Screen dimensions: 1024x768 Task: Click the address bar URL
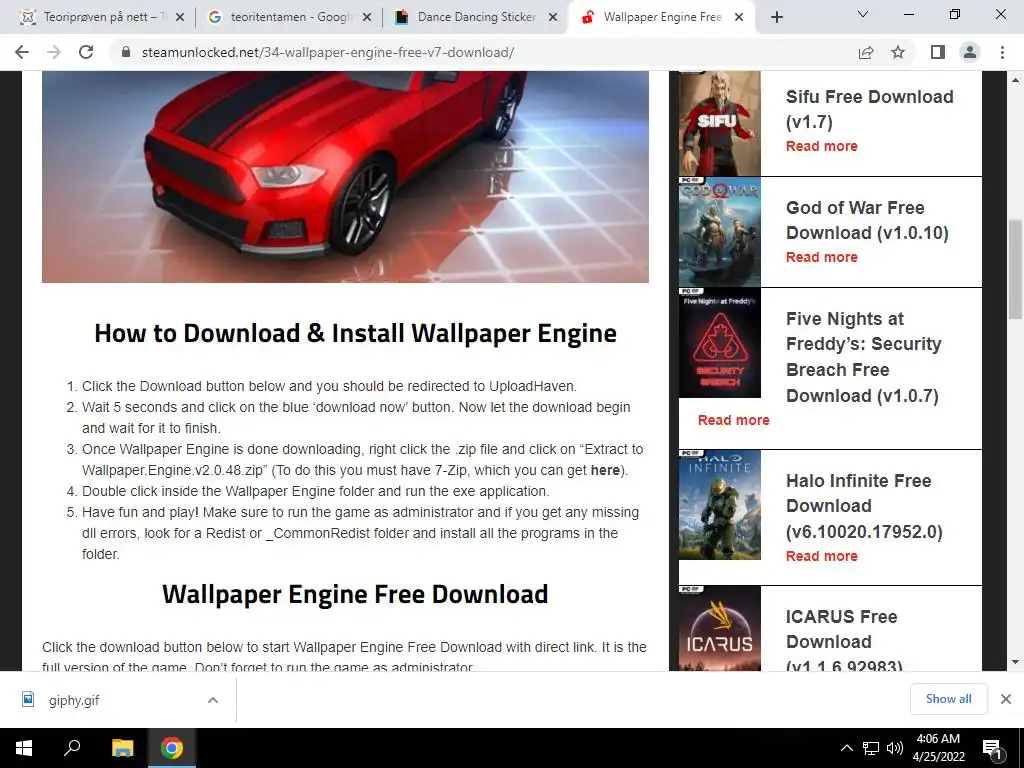point(328,52)
